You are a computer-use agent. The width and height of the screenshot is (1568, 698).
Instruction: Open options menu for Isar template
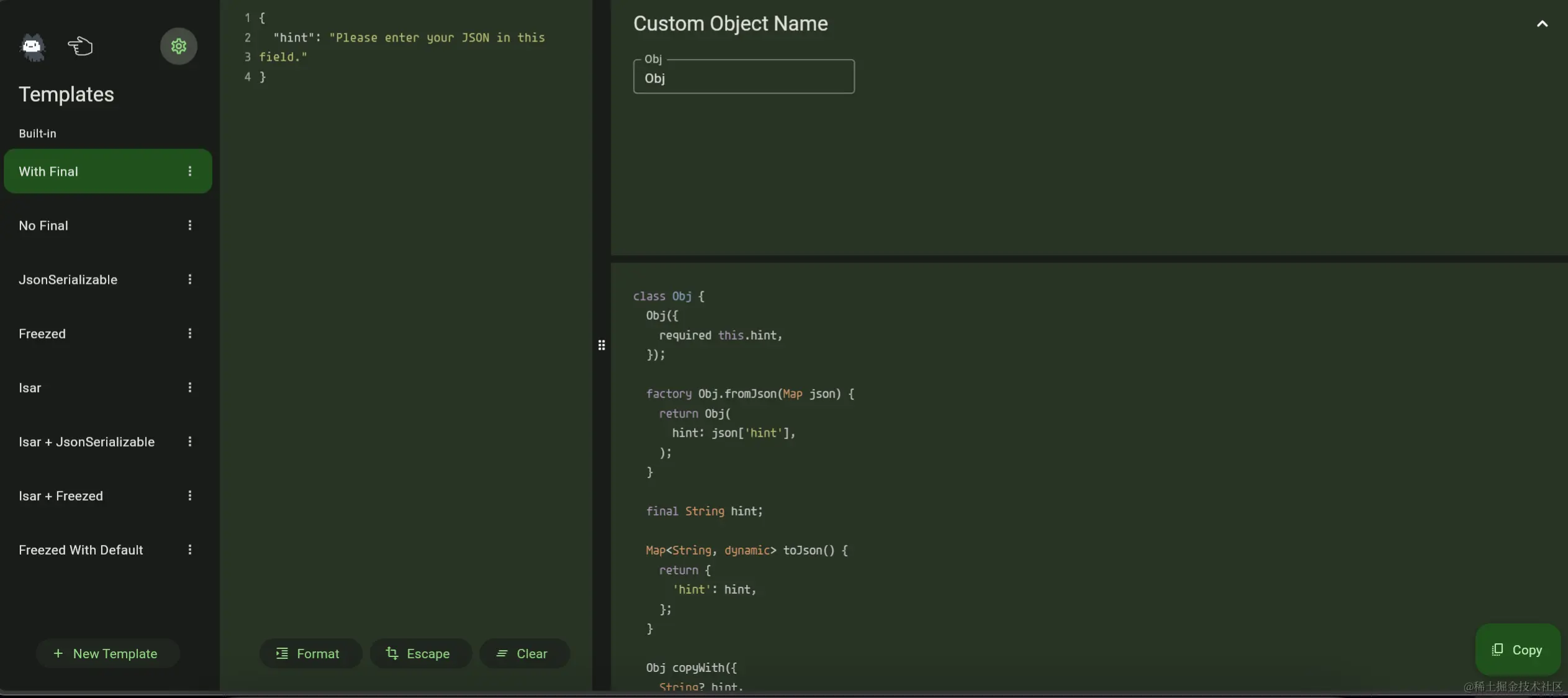click(x=190, y=388)
